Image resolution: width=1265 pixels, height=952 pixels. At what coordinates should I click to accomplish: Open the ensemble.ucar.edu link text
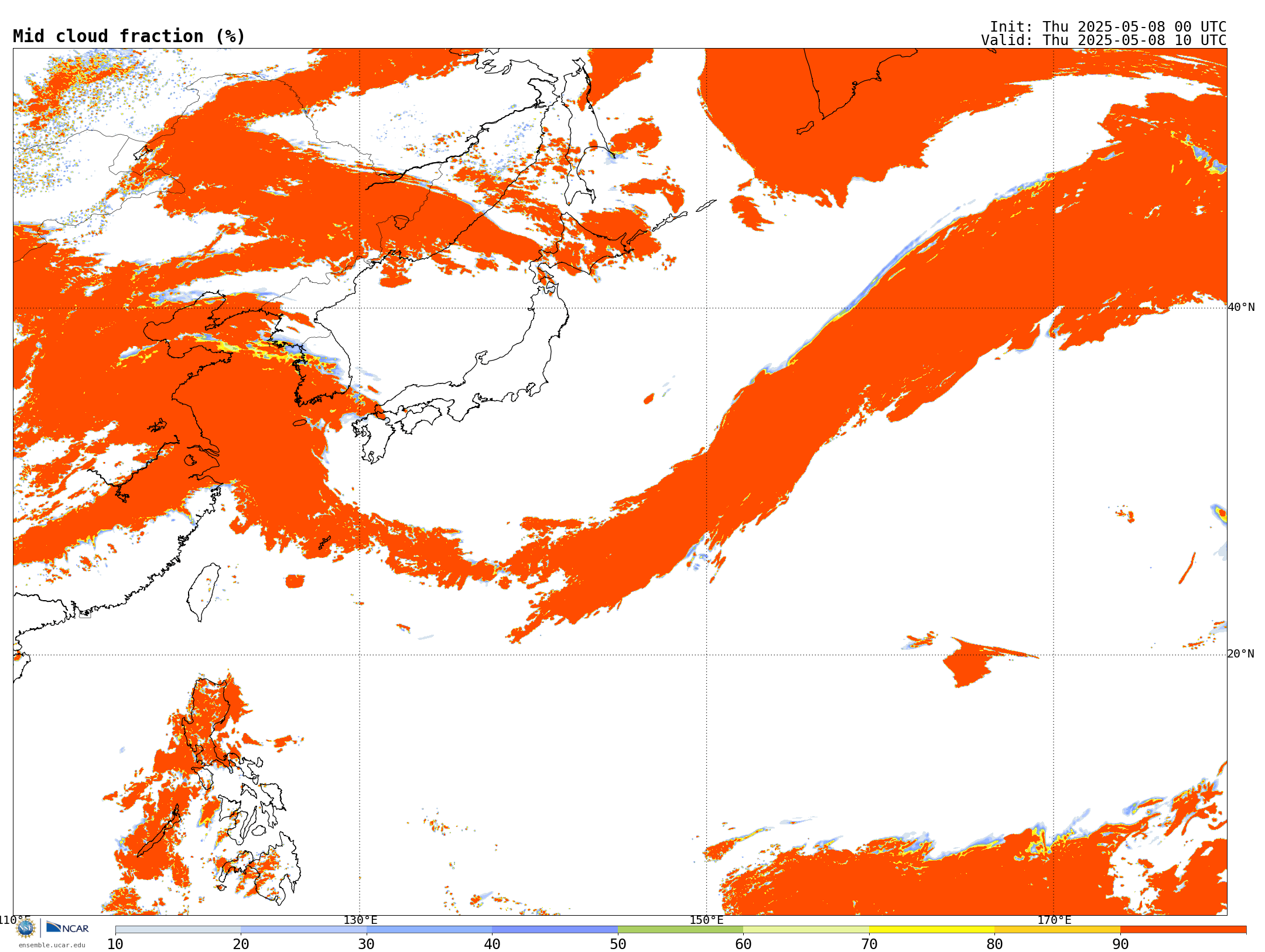click(x=52, y=945)
